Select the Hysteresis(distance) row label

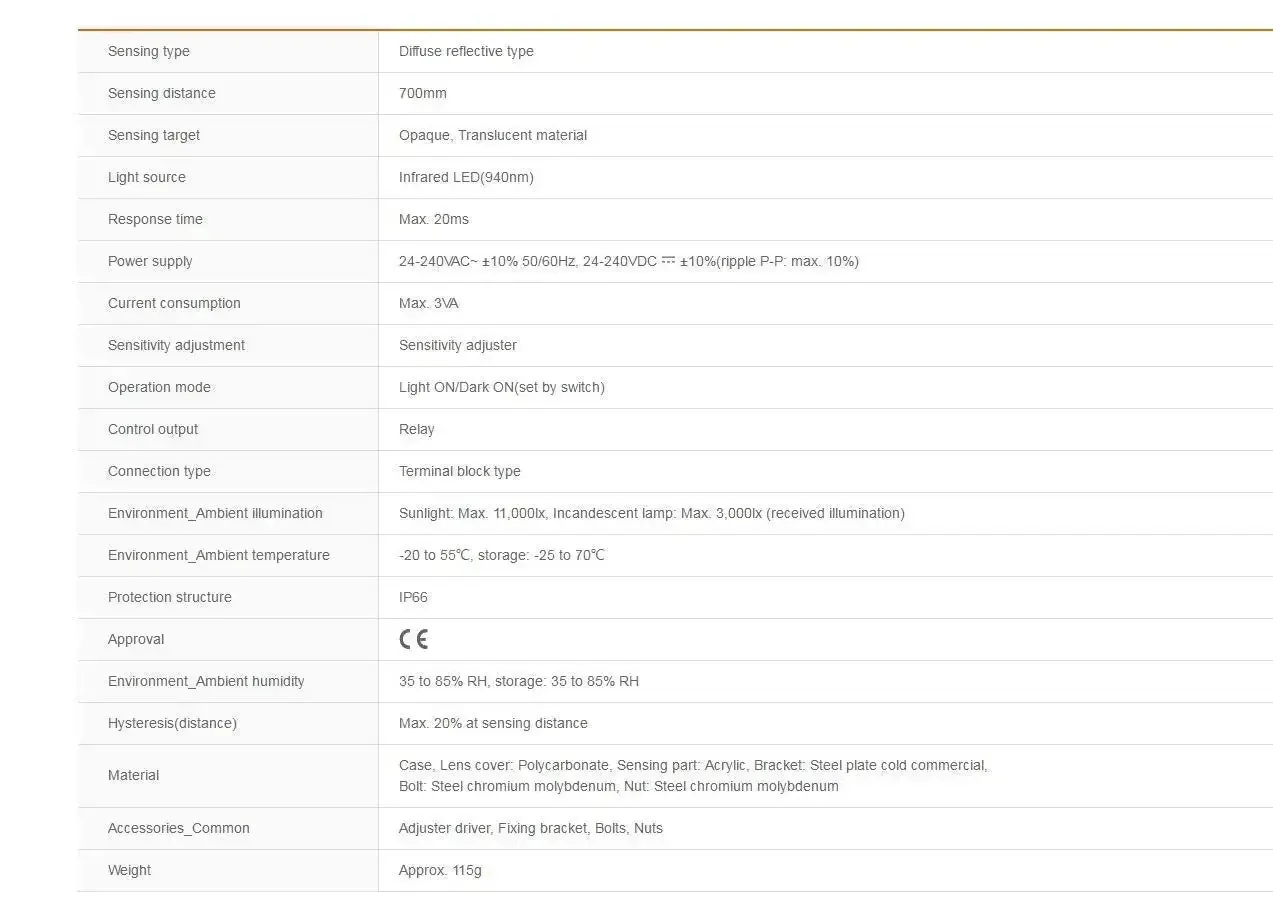click(172, 723)
